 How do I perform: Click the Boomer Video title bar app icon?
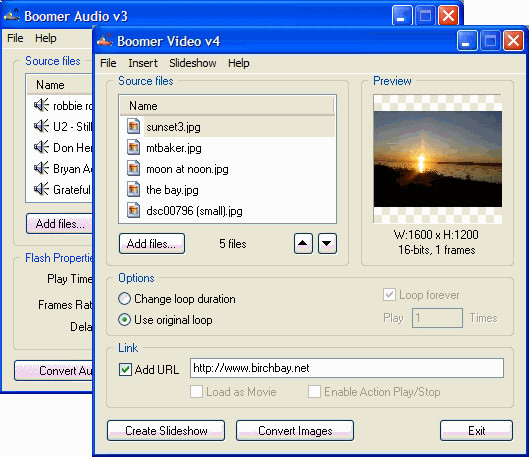click(x=105, y=40)
